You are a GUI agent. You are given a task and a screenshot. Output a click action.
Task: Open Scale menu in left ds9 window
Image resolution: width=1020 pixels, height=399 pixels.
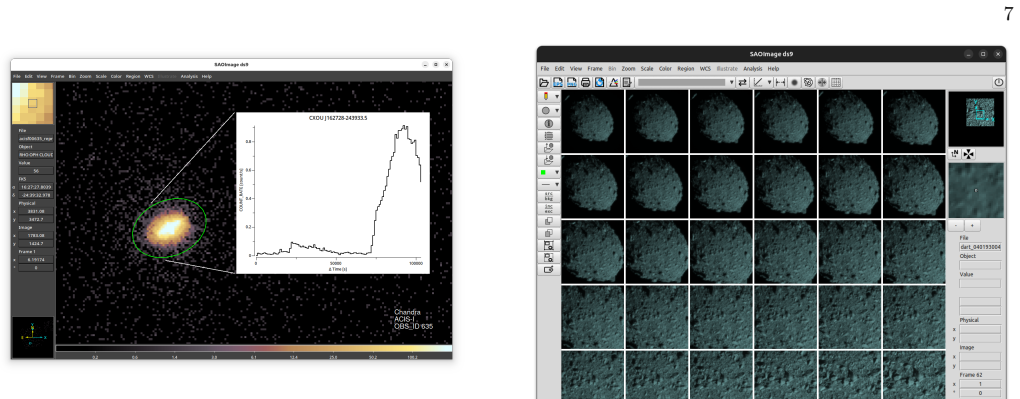(x=101, y=76)
